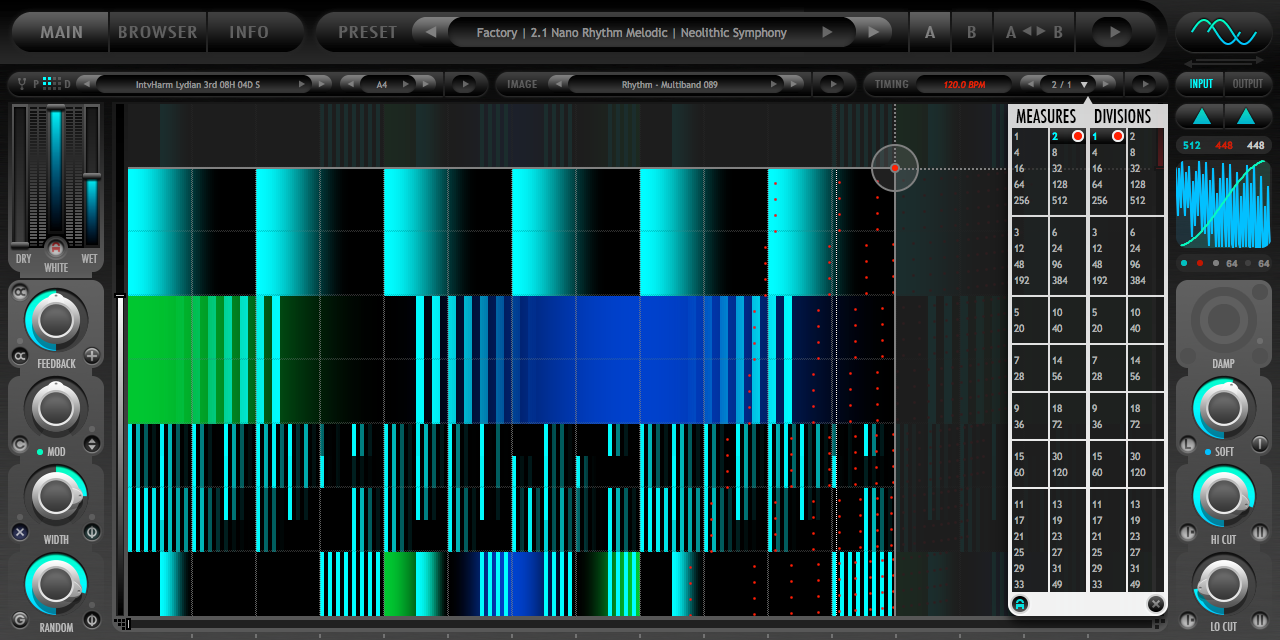Click the A to B compare button
This screenshot has width=1280, height=640.
tap(1035, 32)
